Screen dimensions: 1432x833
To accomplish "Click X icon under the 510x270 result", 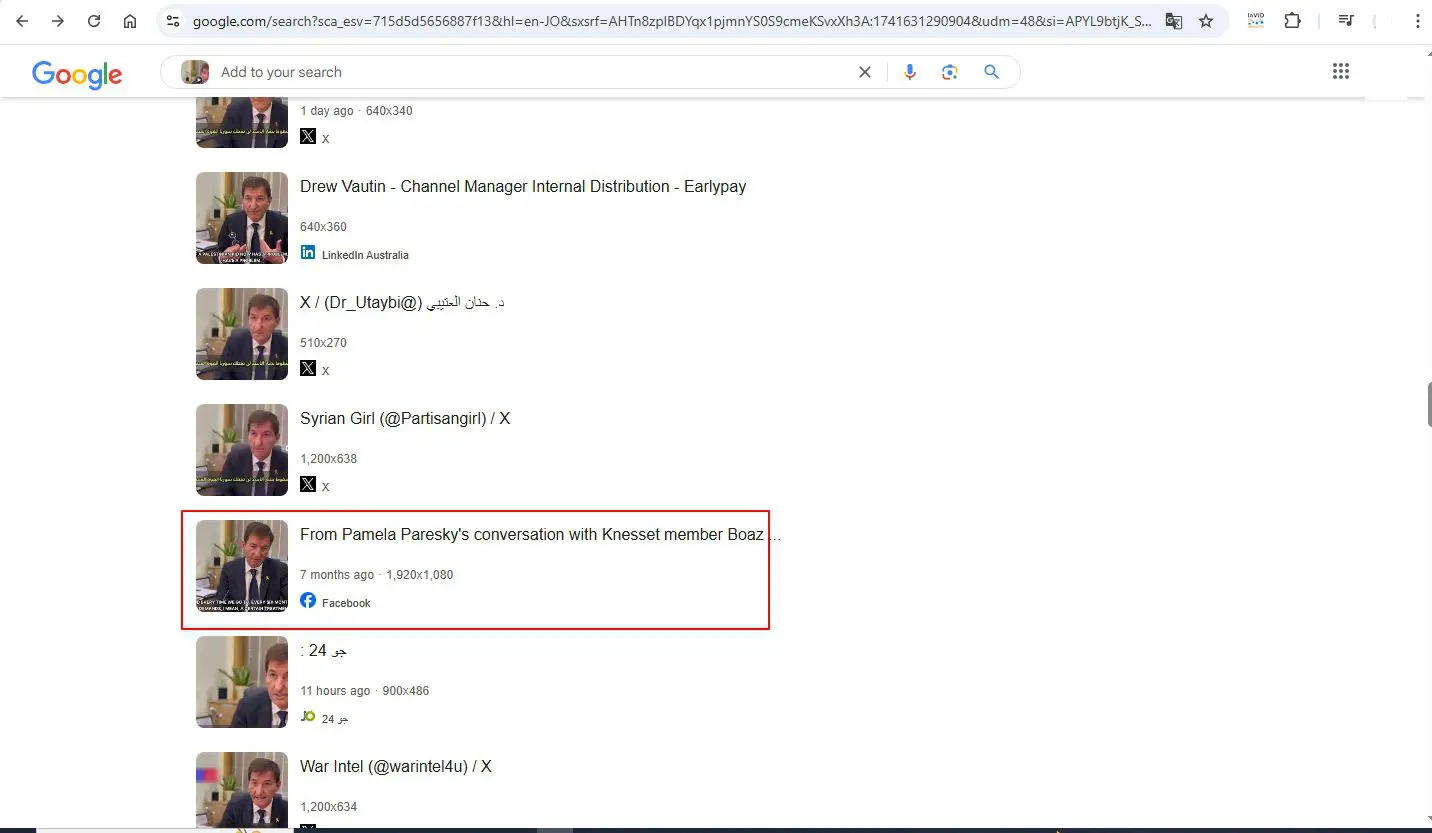I will tap(308, 368).
